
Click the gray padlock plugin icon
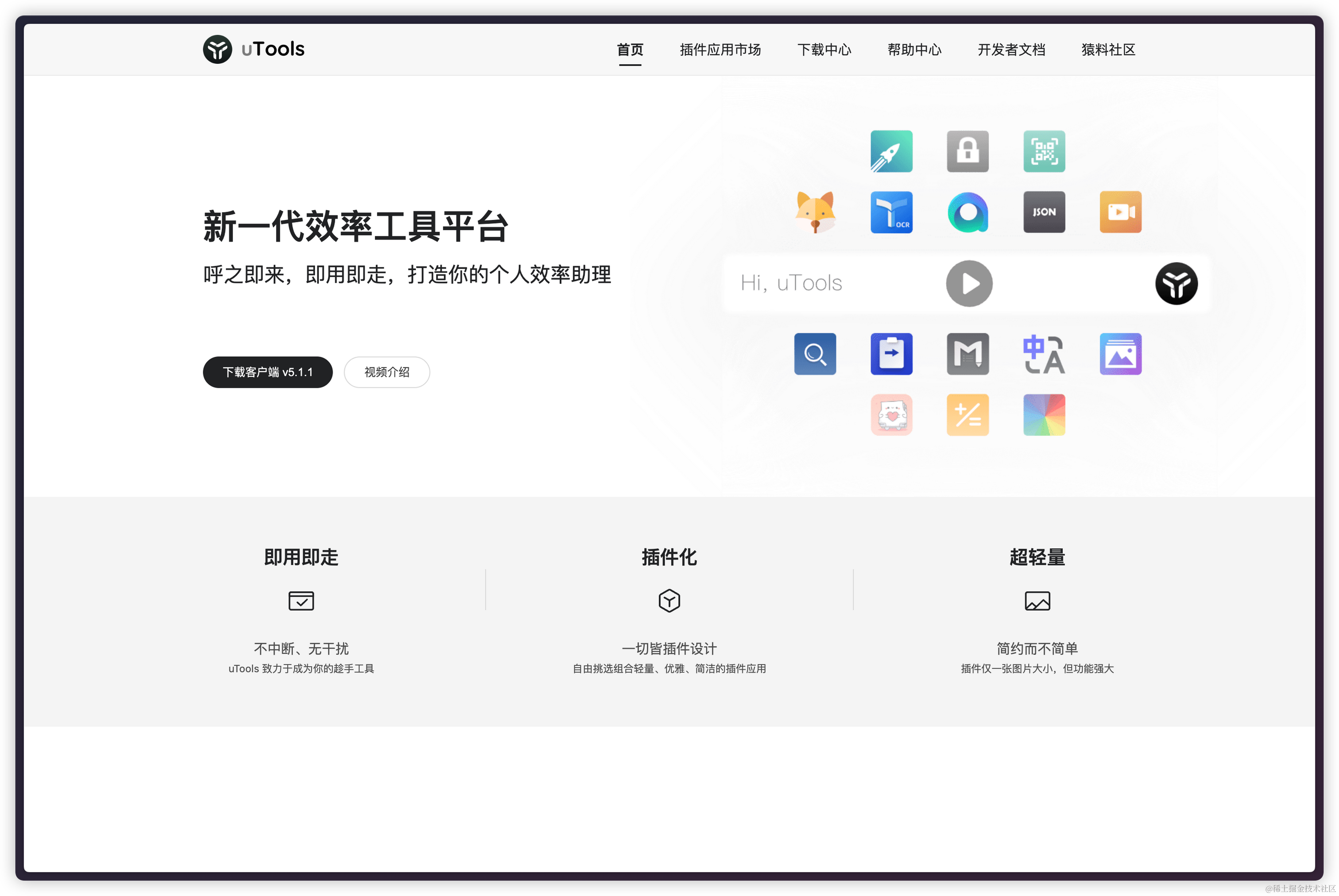click(967, 151)
